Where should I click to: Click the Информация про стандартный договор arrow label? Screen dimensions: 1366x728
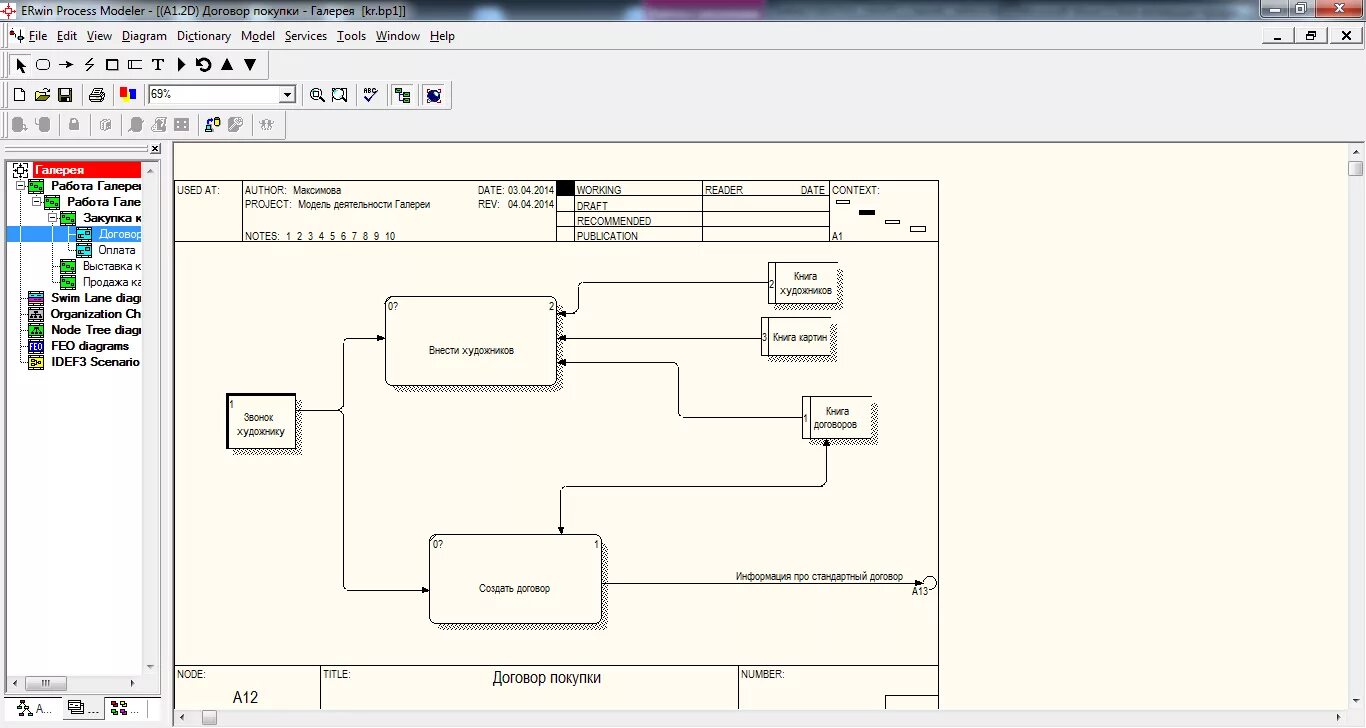[x=819, y=576]
